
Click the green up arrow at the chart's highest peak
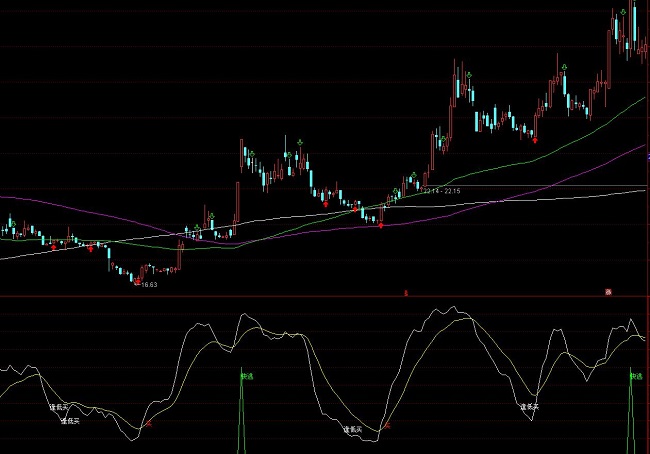pyautogui.click(x=623, y=12)
